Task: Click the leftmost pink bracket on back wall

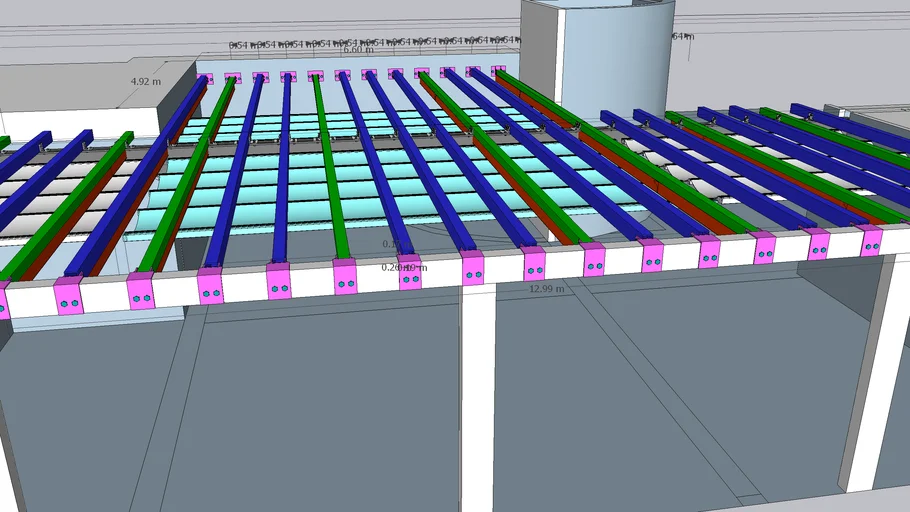Action: [206, 78]
